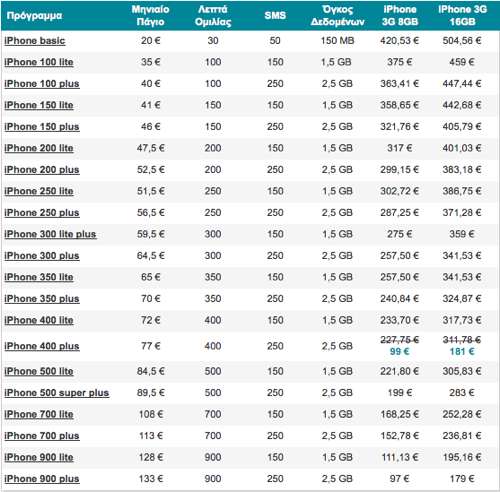Open the iPhone 300 plus plan link
The height and width of the screenshot is (492, 500).
tap(42, 256)
